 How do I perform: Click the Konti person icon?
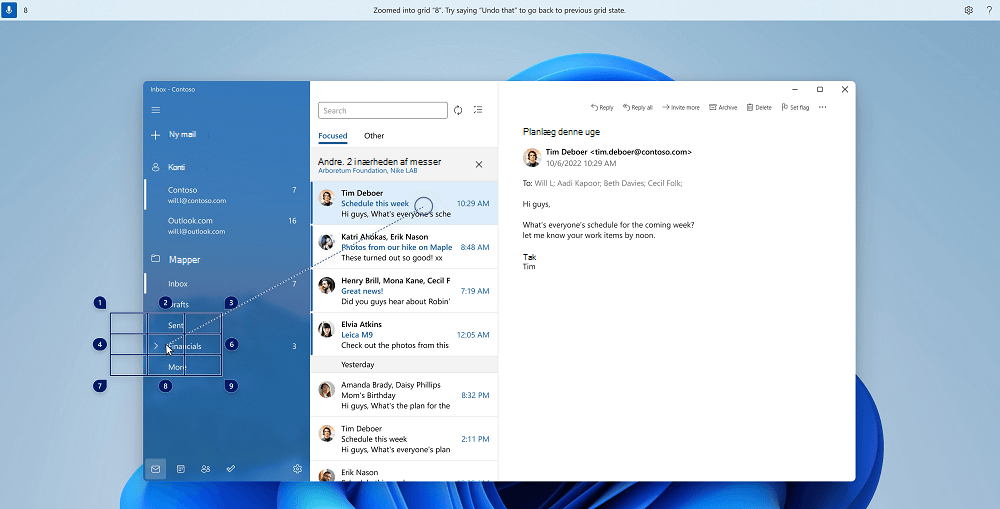[156, 167]
